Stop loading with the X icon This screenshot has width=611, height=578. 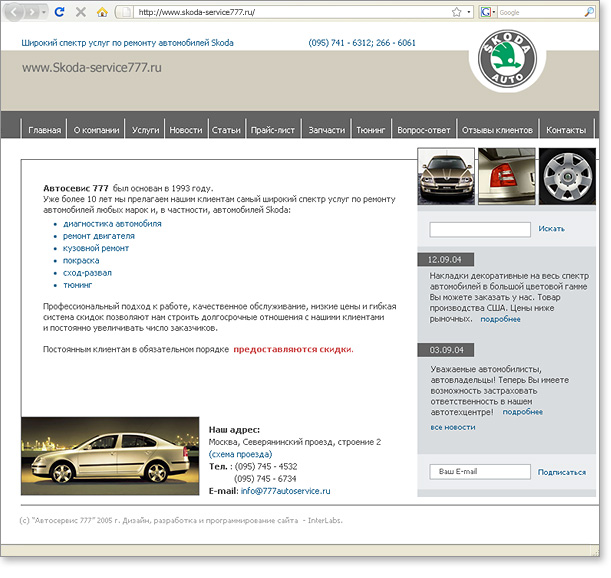click(81, 12)
